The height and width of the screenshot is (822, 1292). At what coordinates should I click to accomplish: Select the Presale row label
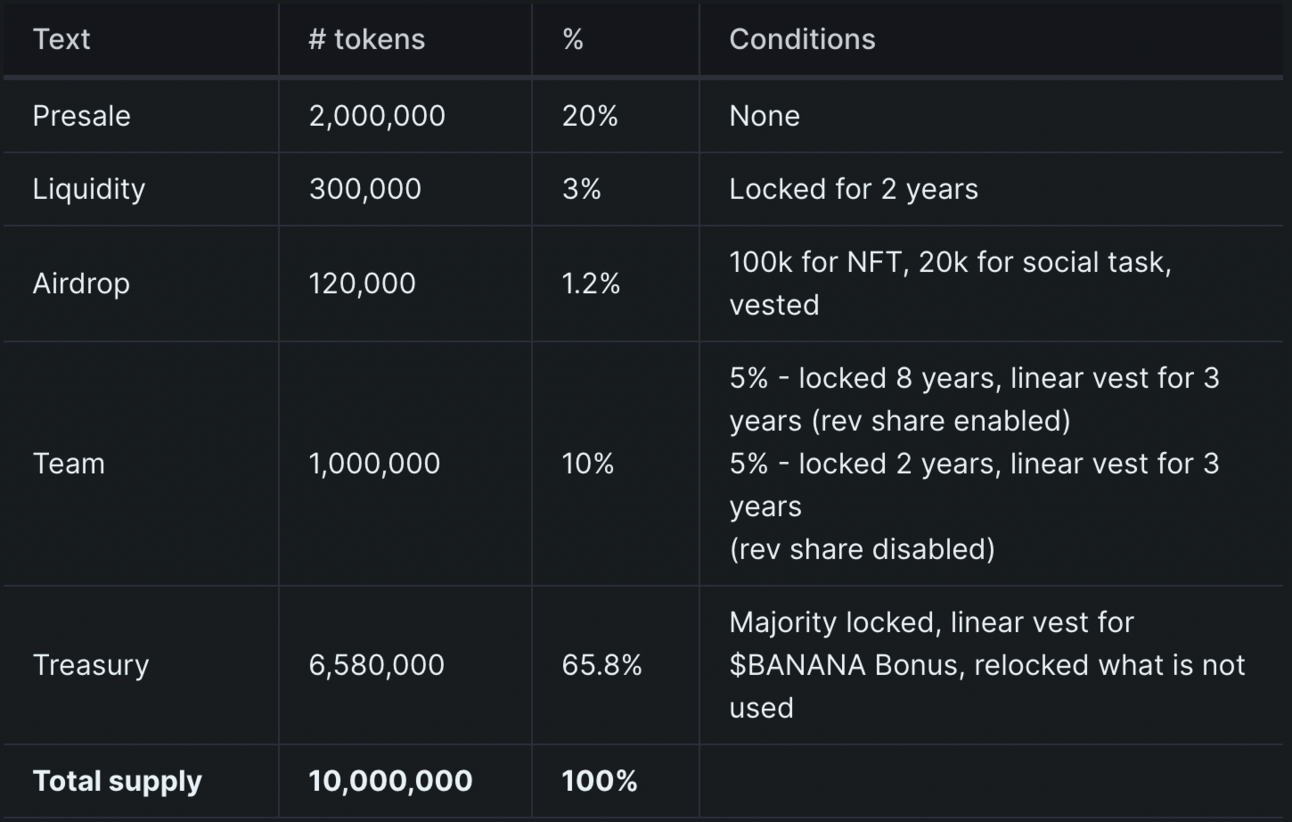[x=82, y=116]
